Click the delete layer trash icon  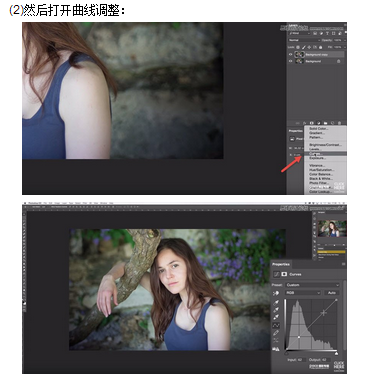(x=339, y=123)
